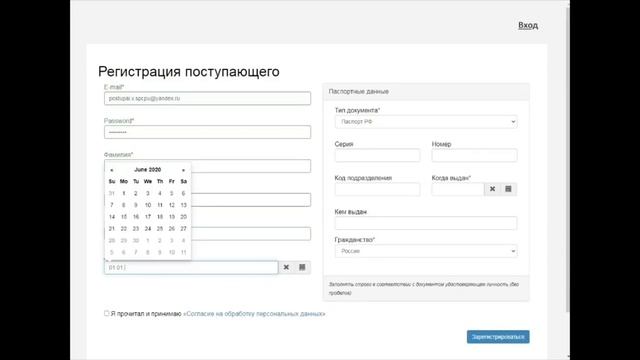640x360 pixels.
Task: Select June 30 in the calendar
Action: [136, 241]
